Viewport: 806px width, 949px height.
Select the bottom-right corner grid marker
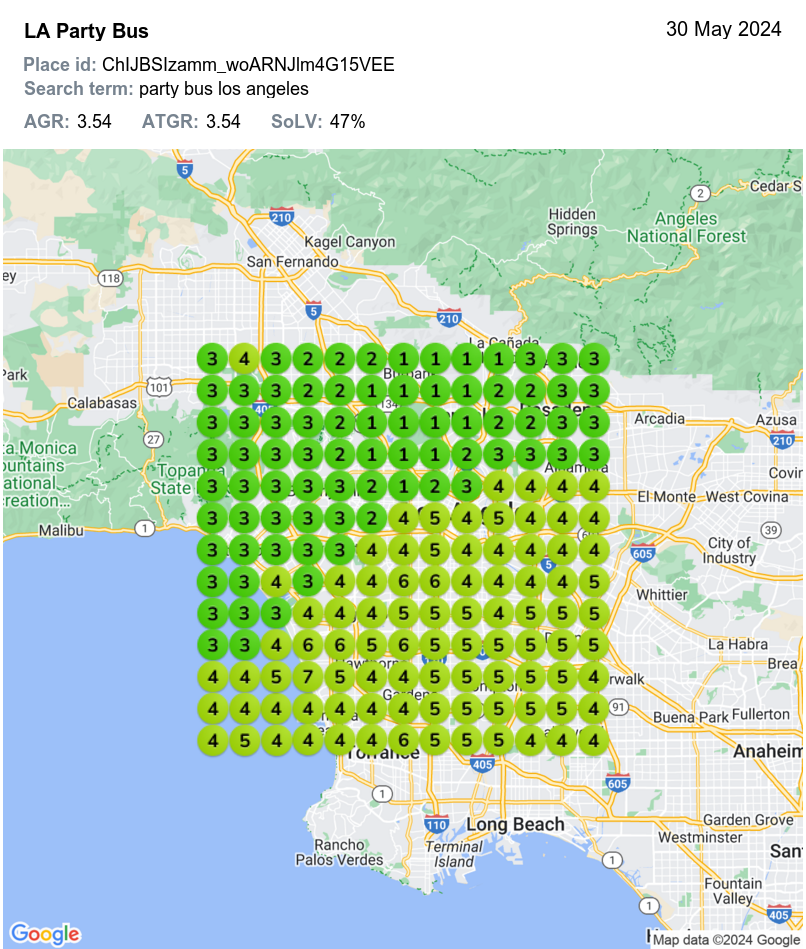tap(594, 741)
